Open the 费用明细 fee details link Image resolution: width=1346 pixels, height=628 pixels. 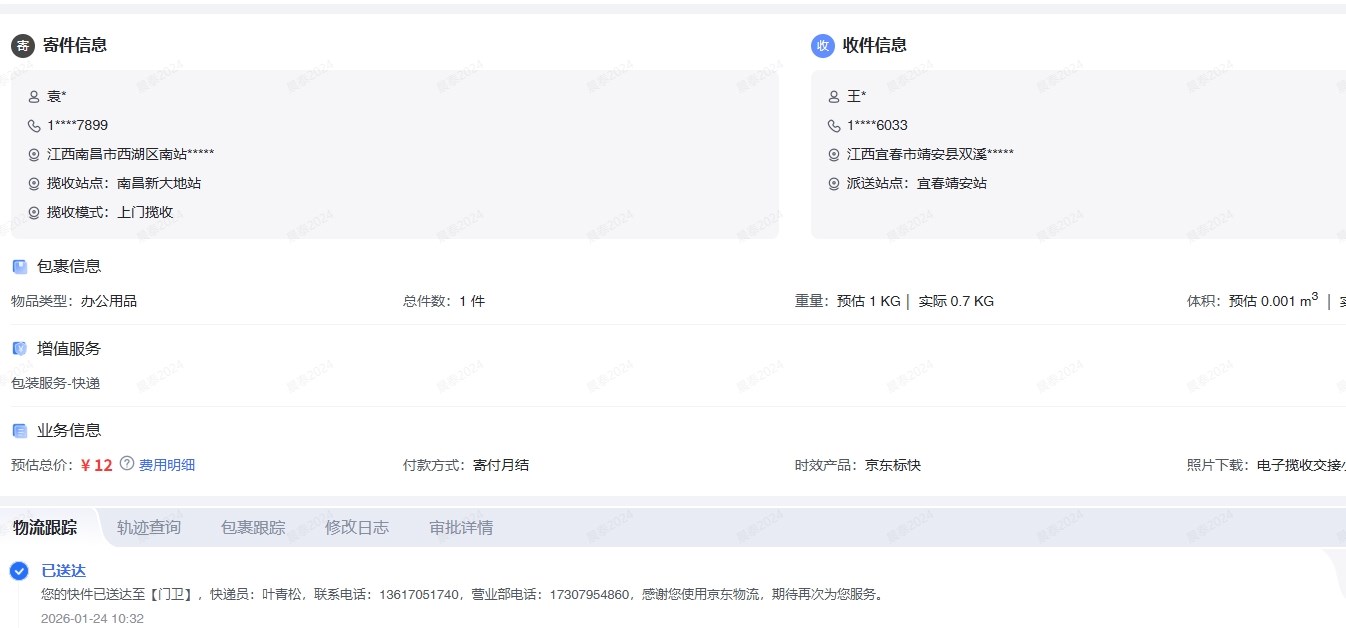pyautogui.click(x=167, y=465)
